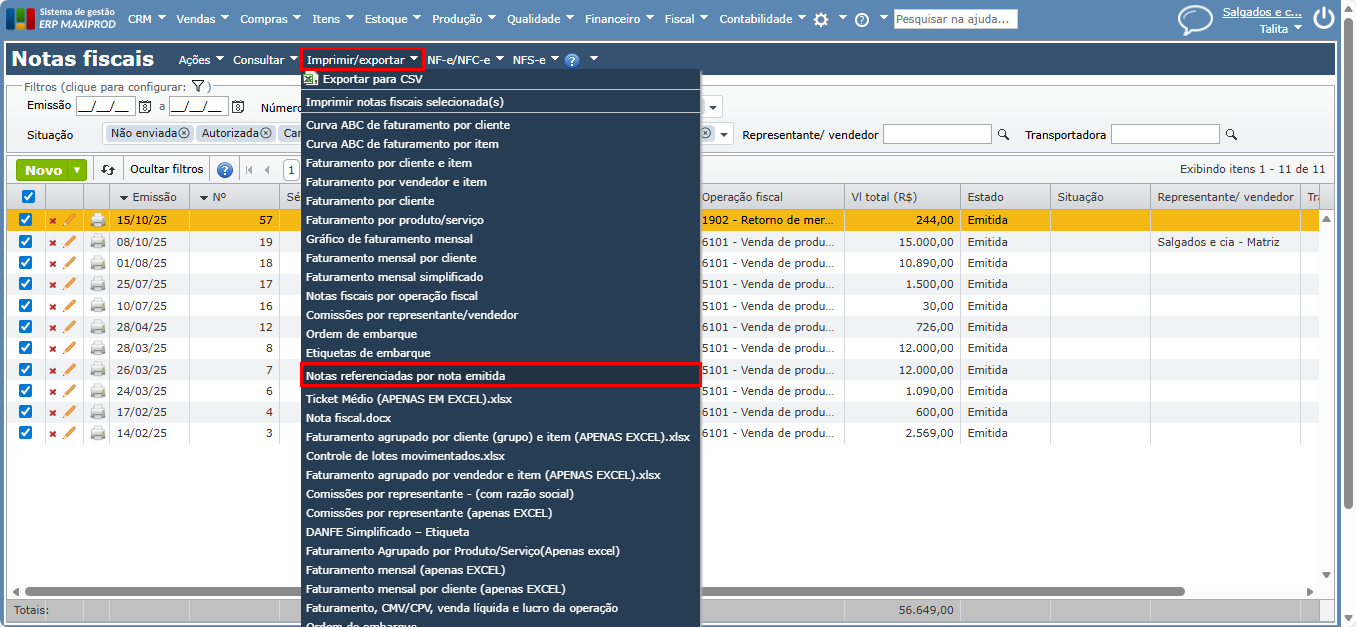Click the Salgados e c... company link
Screen dimensions: 1356x627
point(1262,12)
